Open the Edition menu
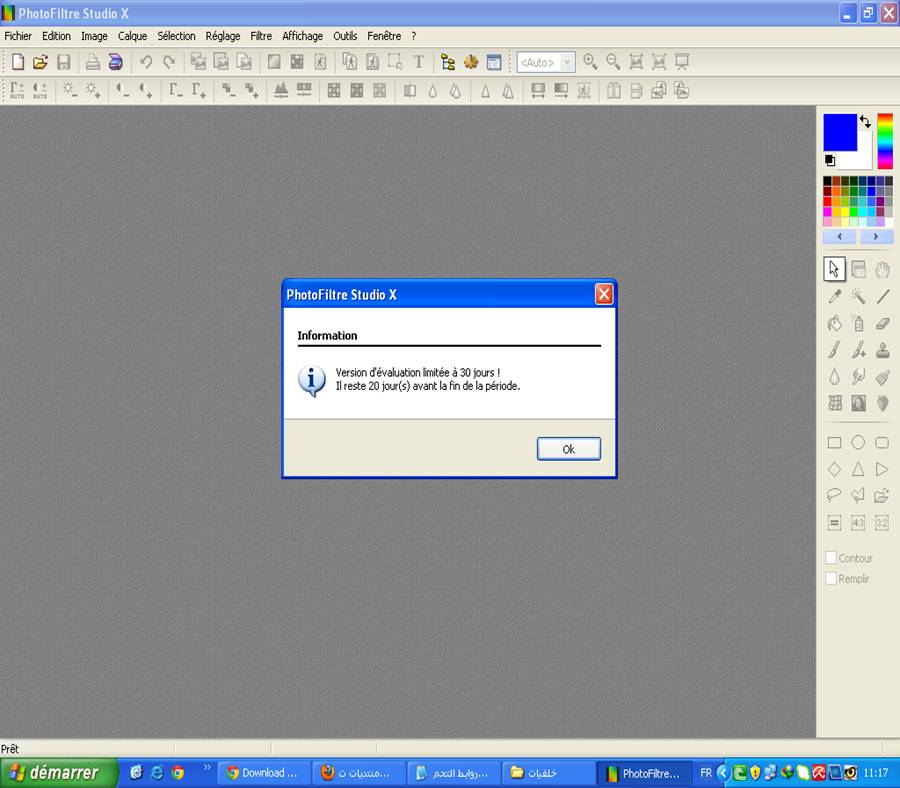The image size is (900, 788). (56, 36)
